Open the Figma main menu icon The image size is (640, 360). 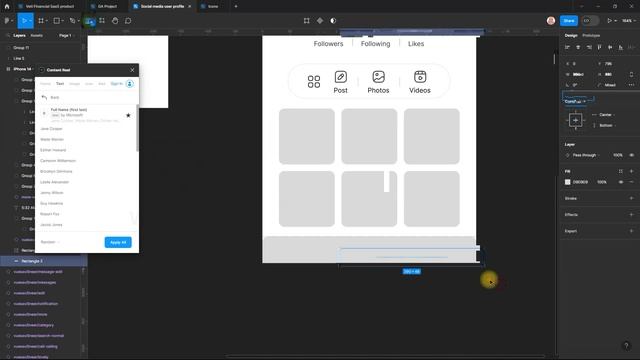point(8,20)
